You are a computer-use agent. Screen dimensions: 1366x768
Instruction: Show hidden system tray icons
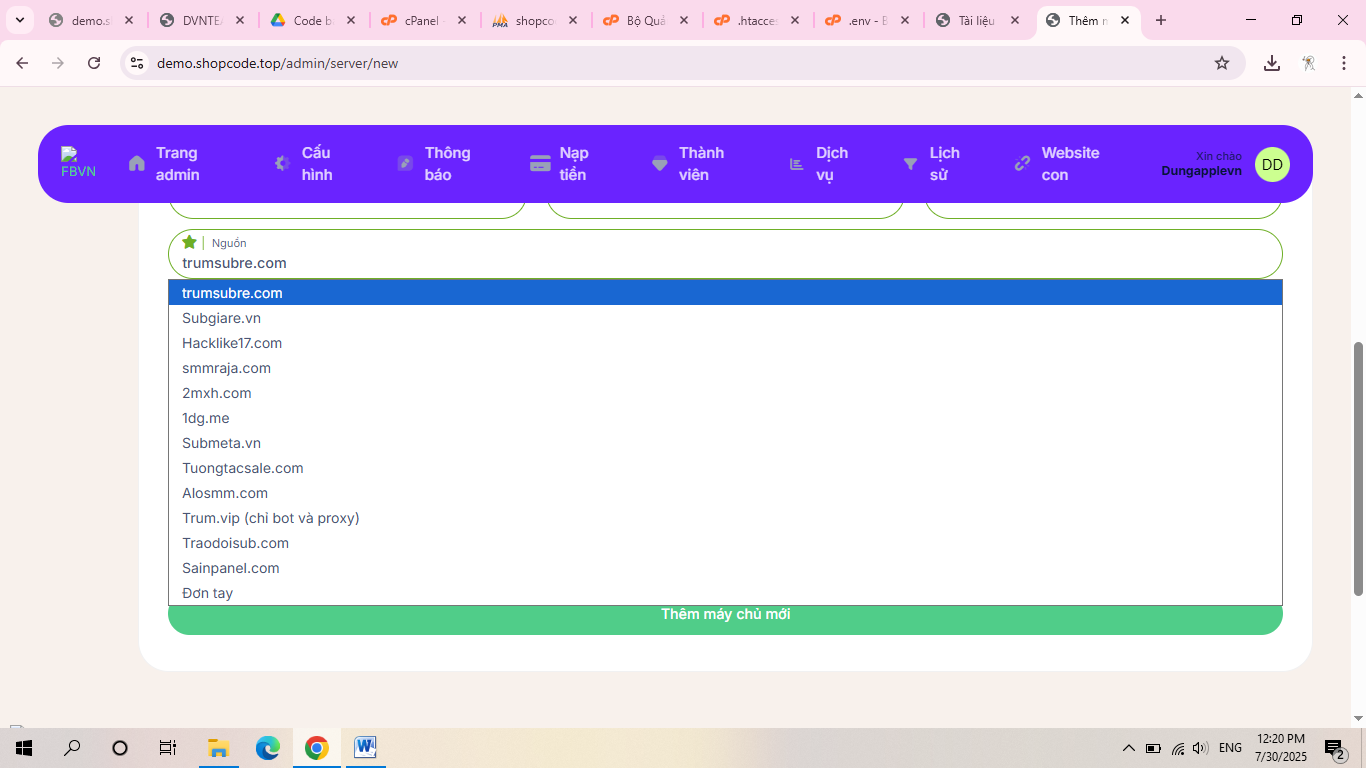click(x=1129, y=748)
